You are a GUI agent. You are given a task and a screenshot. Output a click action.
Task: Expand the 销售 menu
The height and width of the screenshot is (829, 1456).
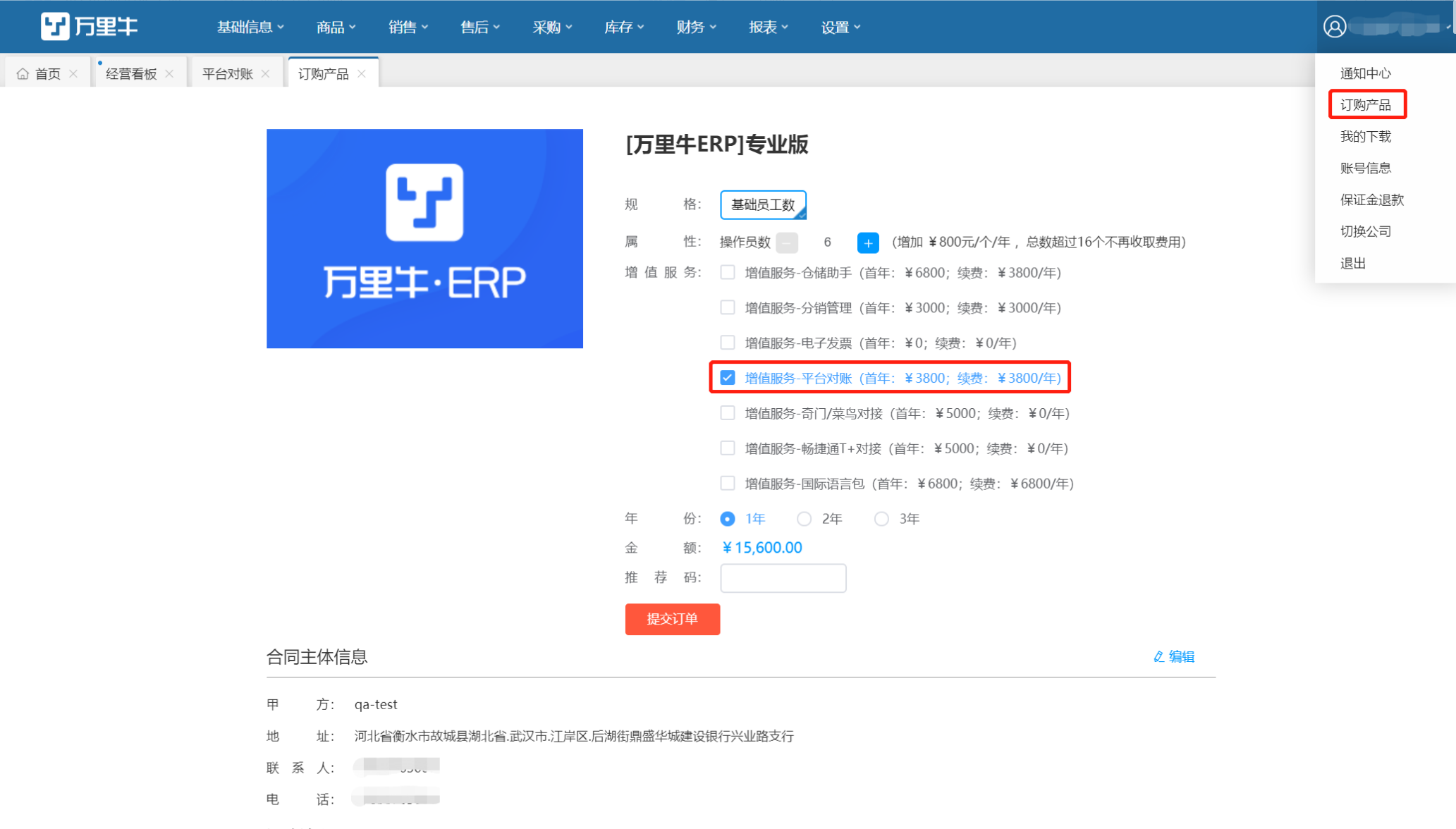[x=408, y=27]
